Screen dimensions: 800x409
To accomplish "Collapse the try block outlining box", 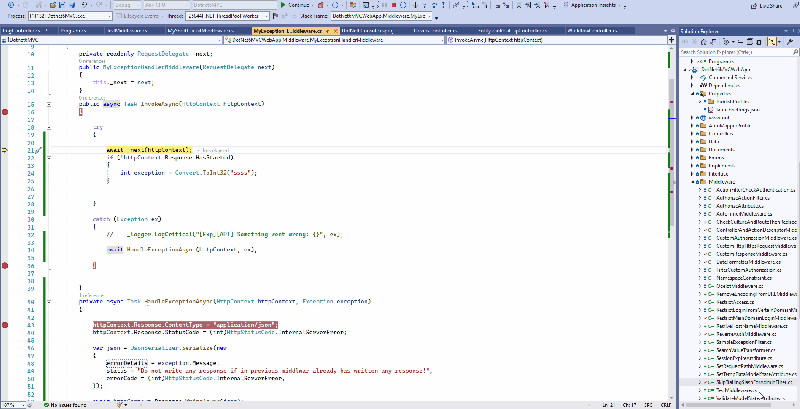I will [x=49, y=127].
